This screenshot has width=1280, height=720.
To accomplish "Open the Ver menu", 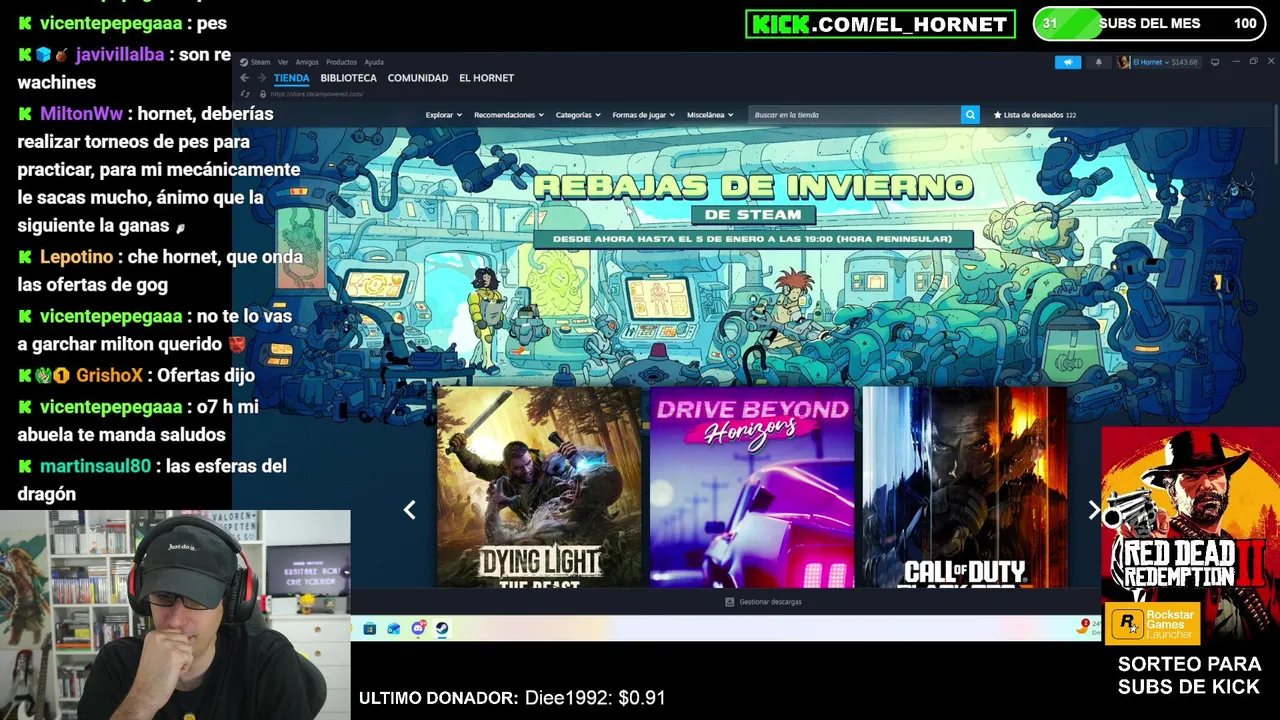I will pos(283,62).
